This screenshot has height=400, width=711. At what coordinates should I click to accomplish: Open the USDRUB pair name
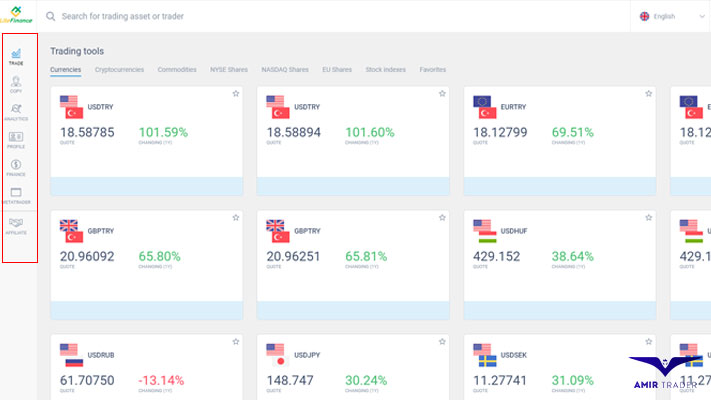click(101, 355)
